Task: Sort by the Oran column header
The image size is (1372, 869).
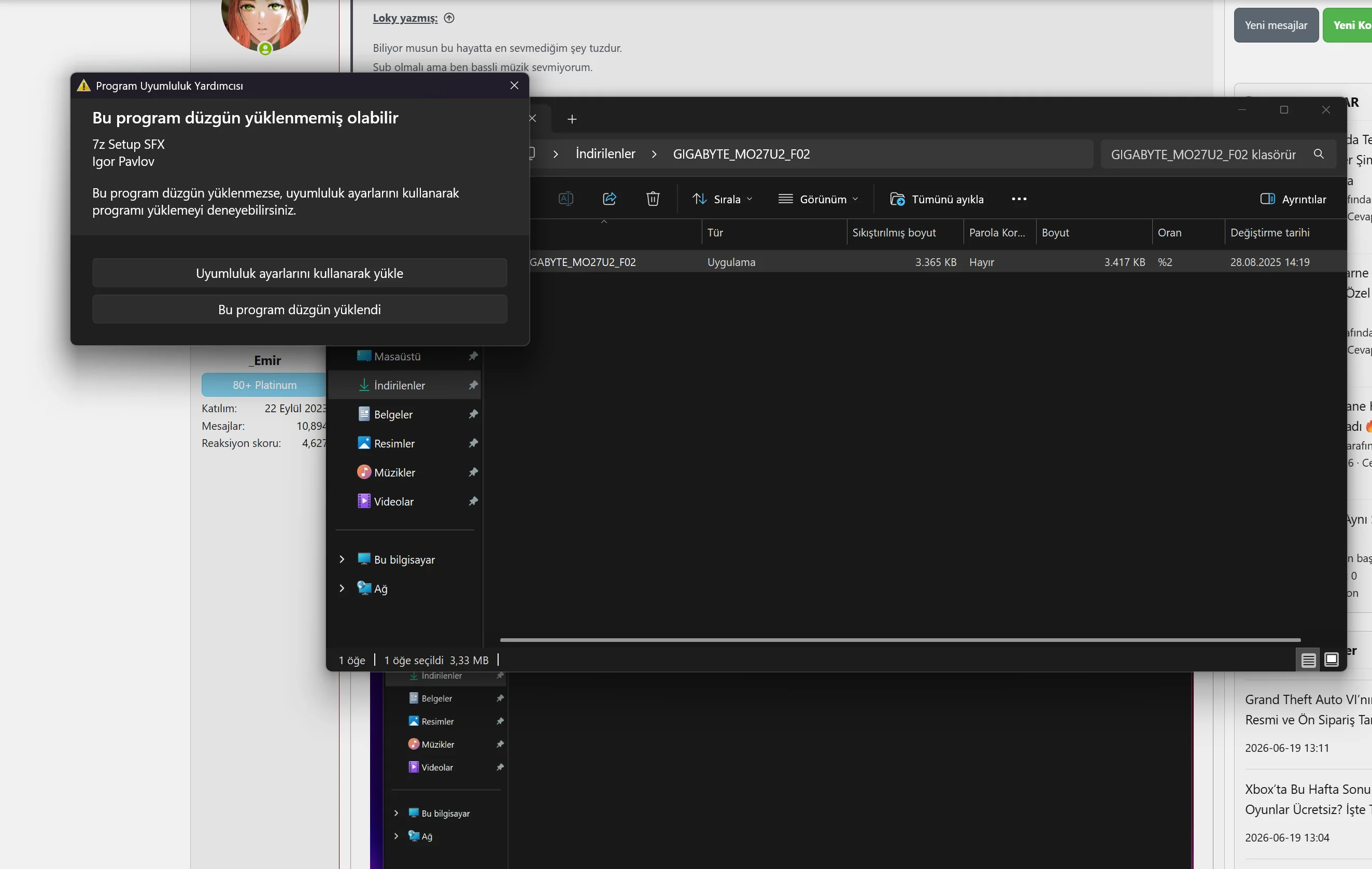Action: pos(1189,232)
